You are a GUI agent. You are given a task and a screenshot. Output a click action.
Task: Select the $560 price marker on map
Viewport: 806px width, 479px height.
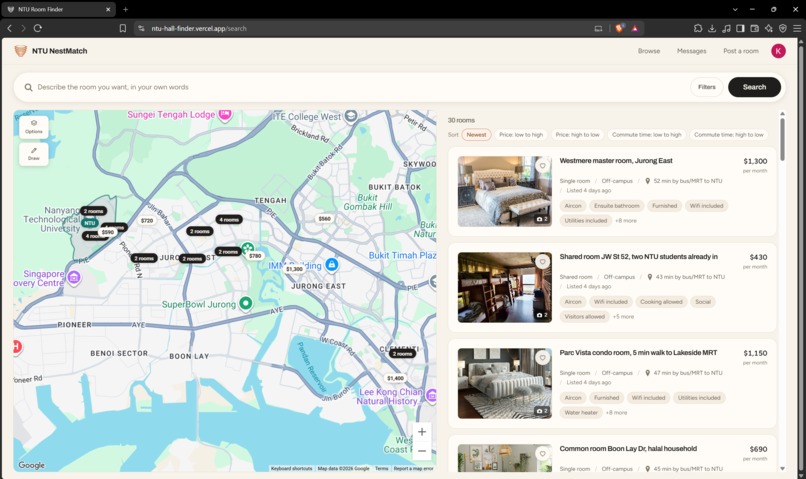click(x=324, y=218)
